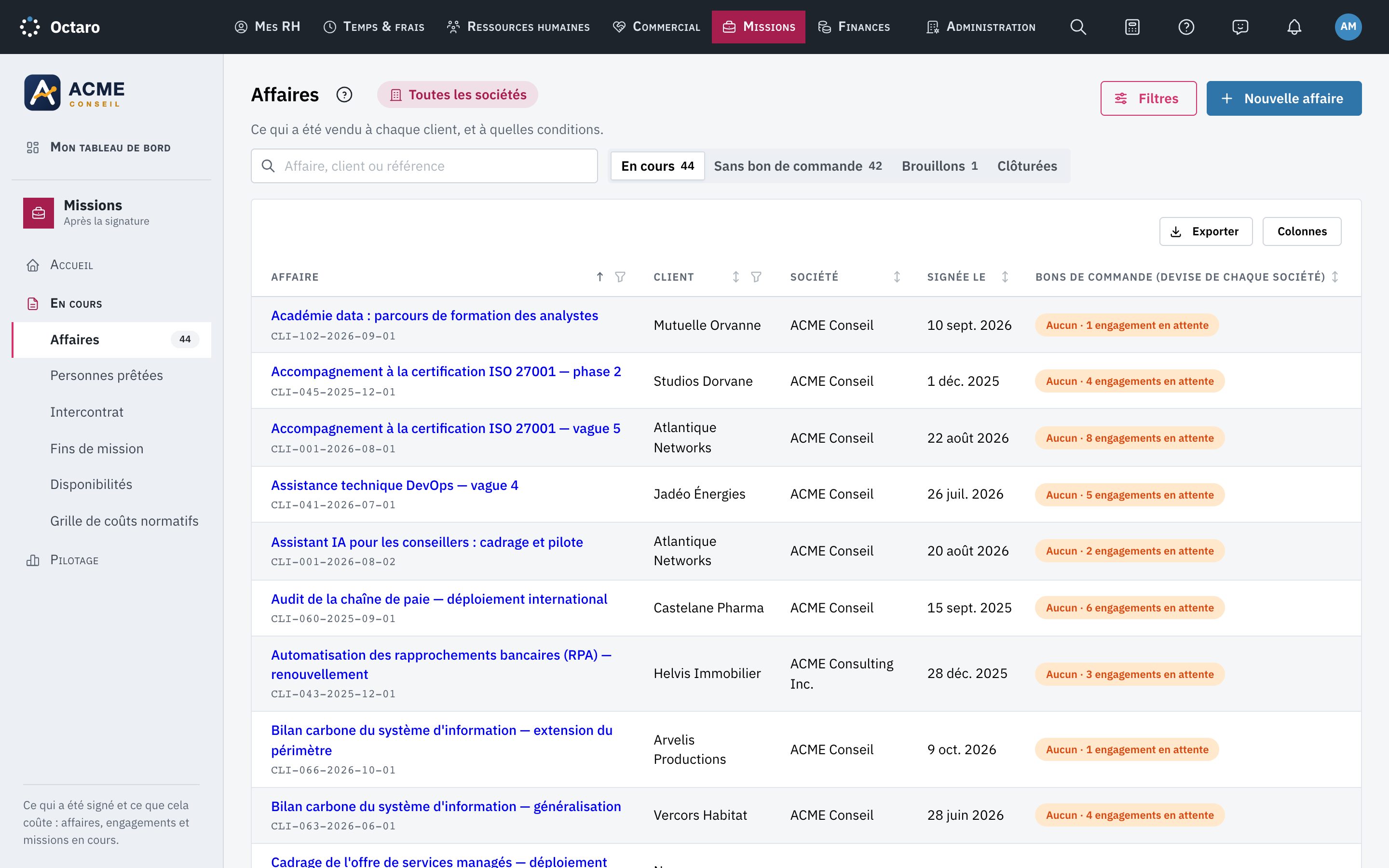The width and height of the screenshot is (1389, 868).
Task: Expand the Pilotage sidebar section
Action: coord(111,560)
